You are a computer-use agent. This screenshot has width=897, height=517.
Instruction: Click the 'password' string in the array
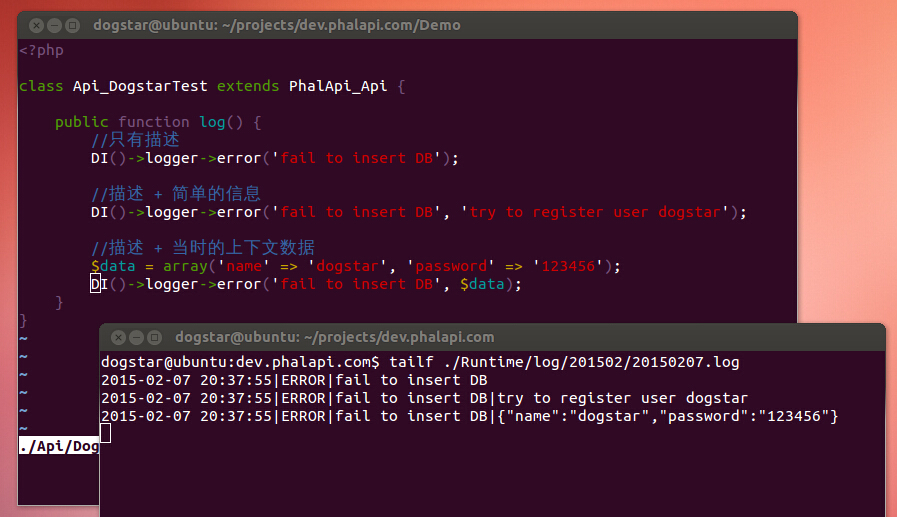[x=451, y=267]
